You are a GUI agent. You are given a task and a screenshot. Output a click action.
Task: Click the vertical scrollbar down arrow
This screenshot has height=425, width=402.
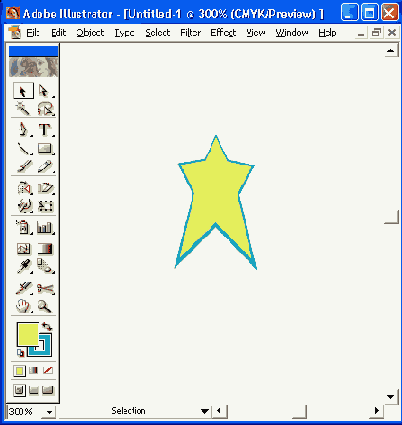[390, 397]
